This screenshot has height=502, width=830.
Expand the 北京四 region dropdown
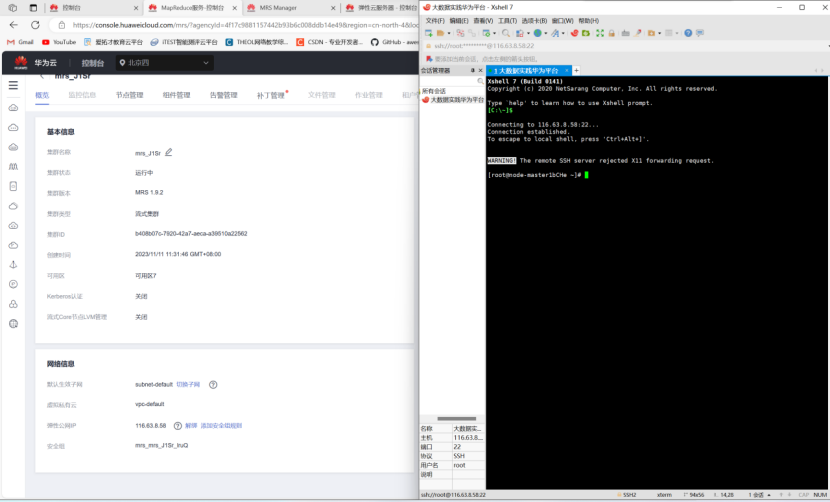pyautogui.click(x=164, y=62)
